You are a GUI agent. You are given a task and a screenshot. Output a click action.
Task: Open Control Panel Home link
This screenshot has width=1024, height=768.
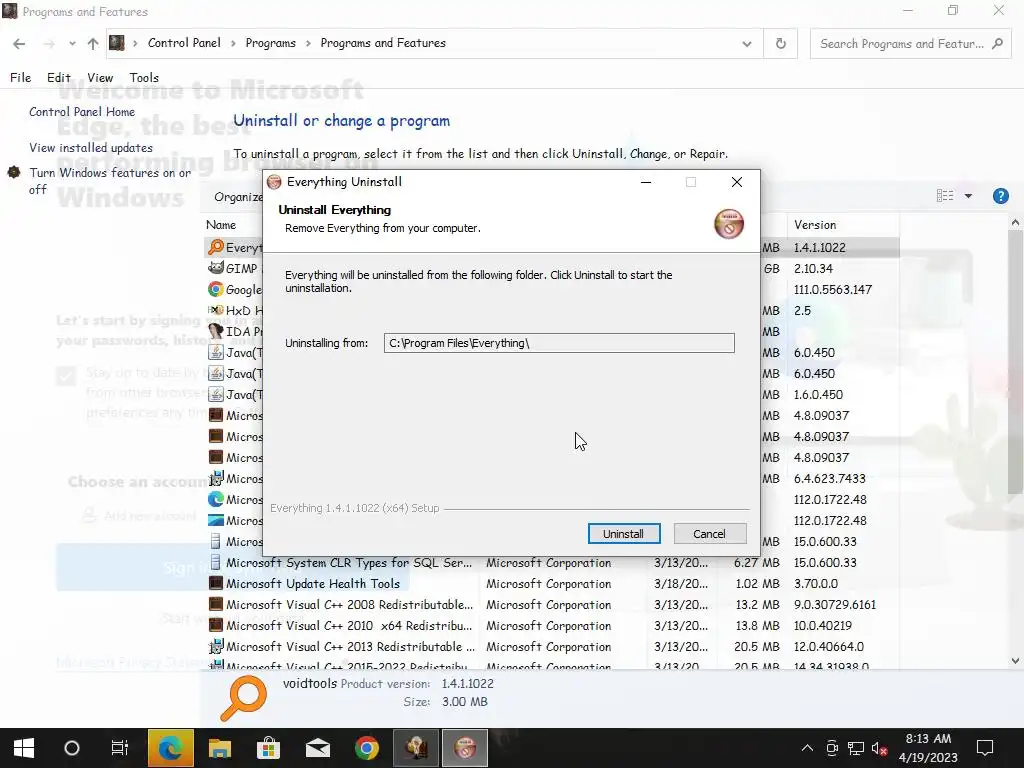pyautogui.click(x=82, y=112)
